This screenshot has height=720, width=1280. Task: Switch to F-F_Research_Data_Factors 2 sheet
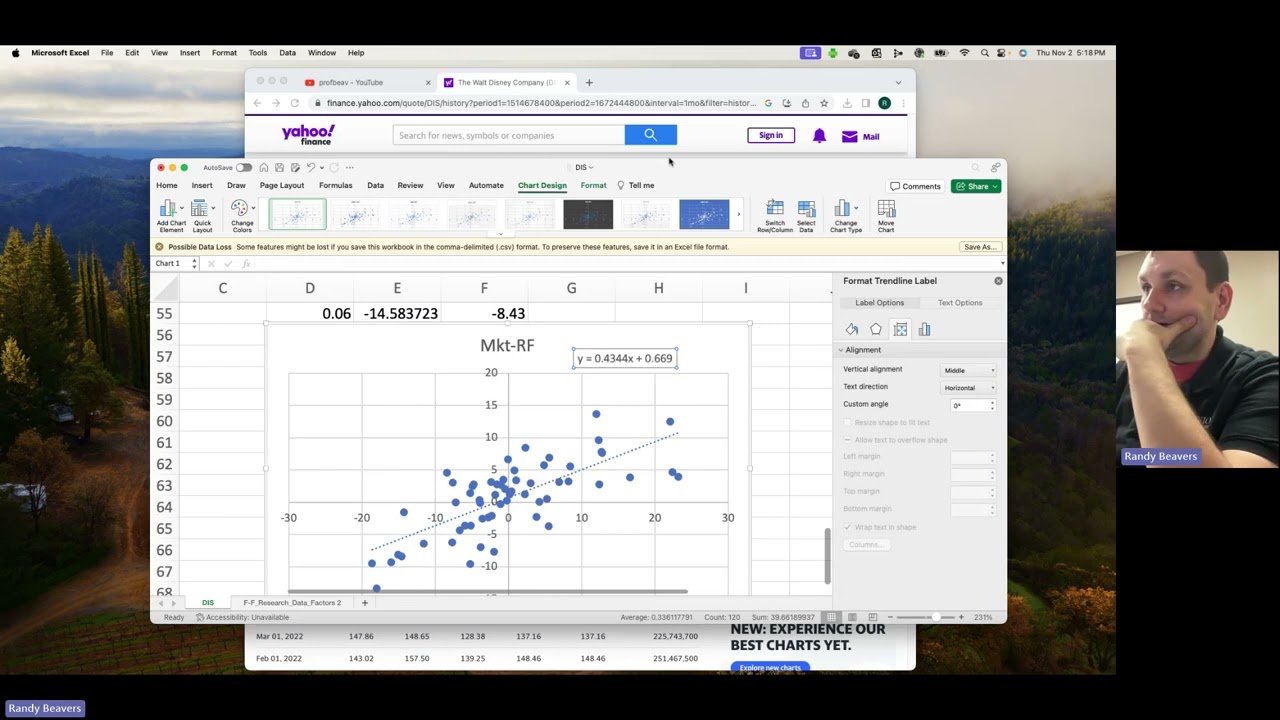(292, 603)
